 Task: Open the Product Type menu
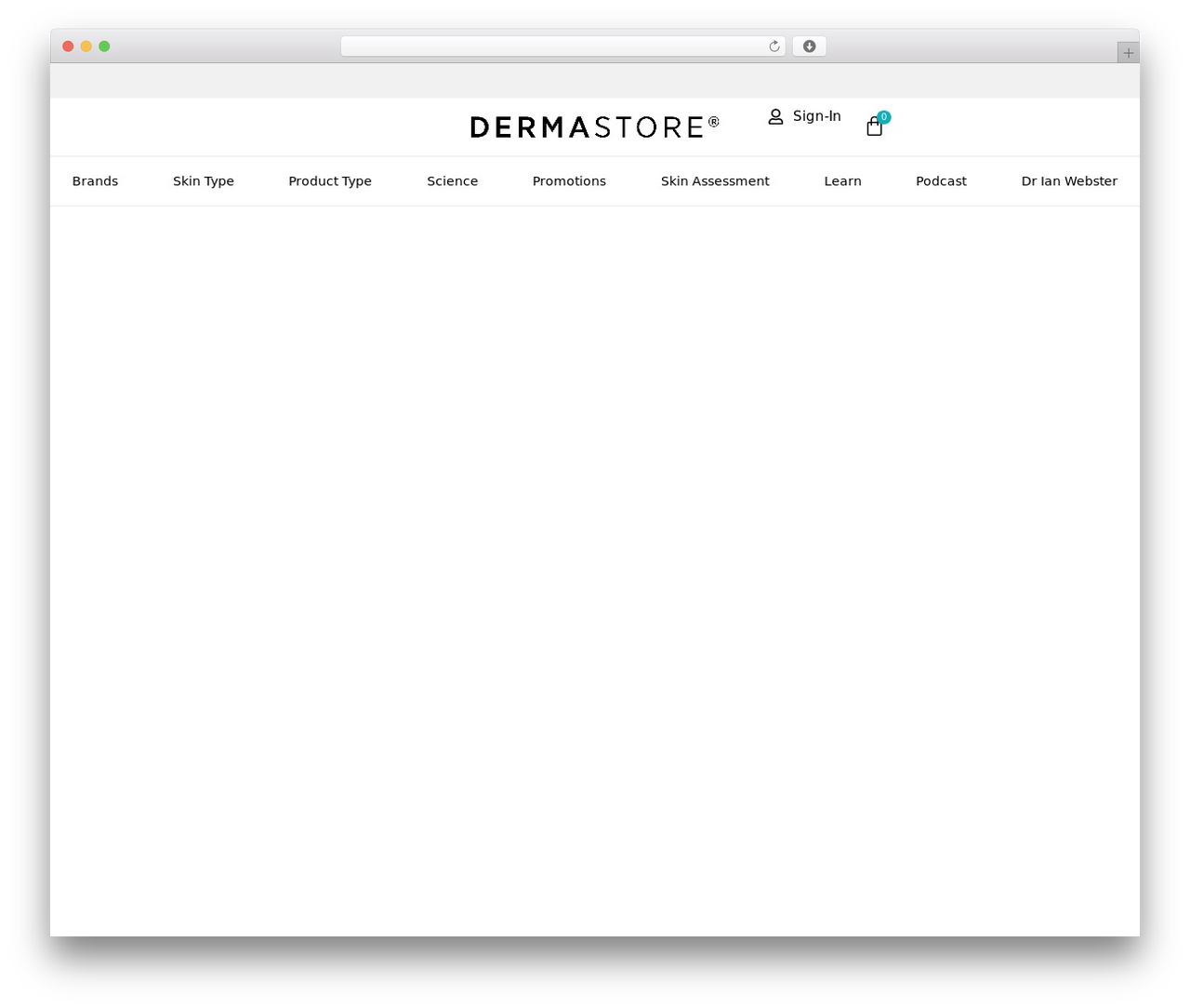pos(330,181)
